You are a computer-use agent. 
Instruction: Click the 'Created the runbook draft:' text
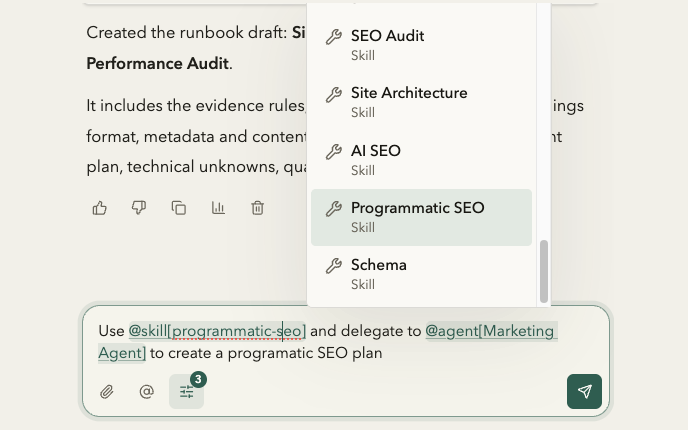pyautogui.click(x=186, y=33)
